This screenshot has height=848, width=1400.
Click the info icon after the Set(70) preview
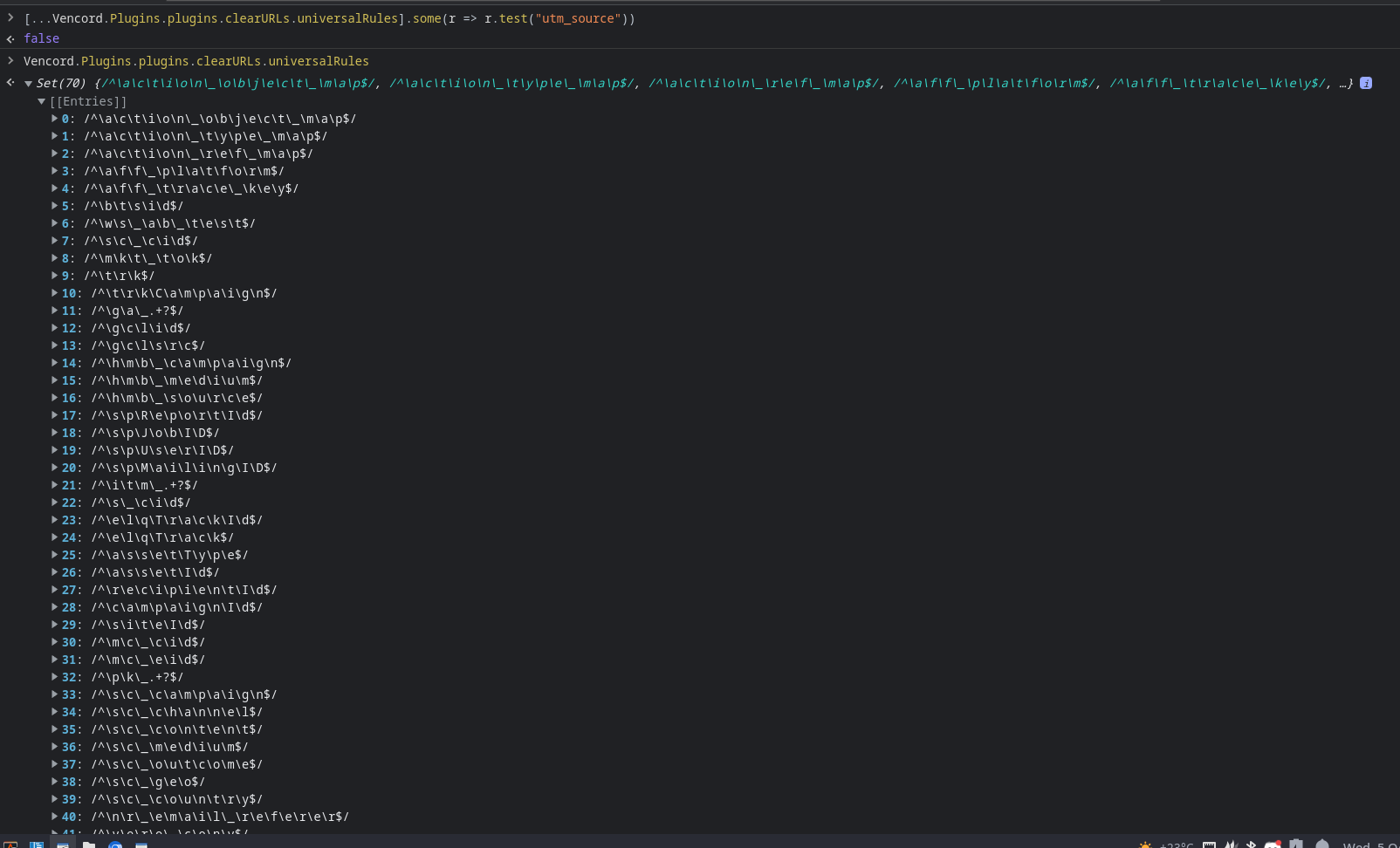1366,83
